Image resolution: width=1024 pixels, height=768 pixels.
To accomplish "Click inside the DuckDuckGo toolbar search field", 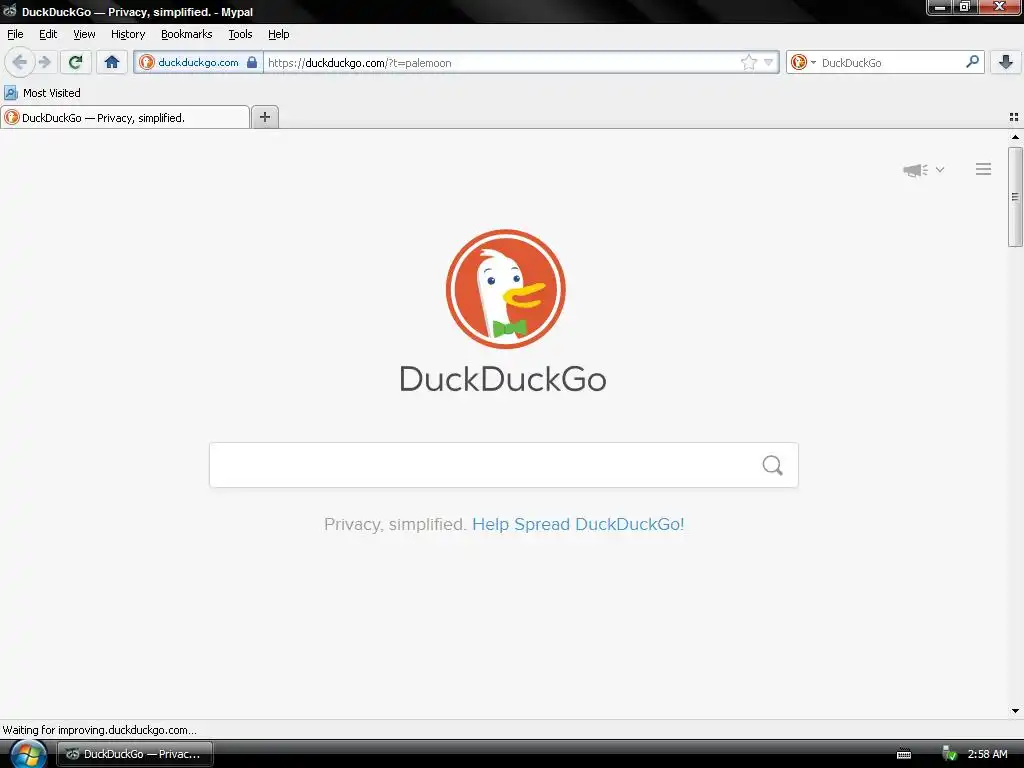I will coord(891,63).
